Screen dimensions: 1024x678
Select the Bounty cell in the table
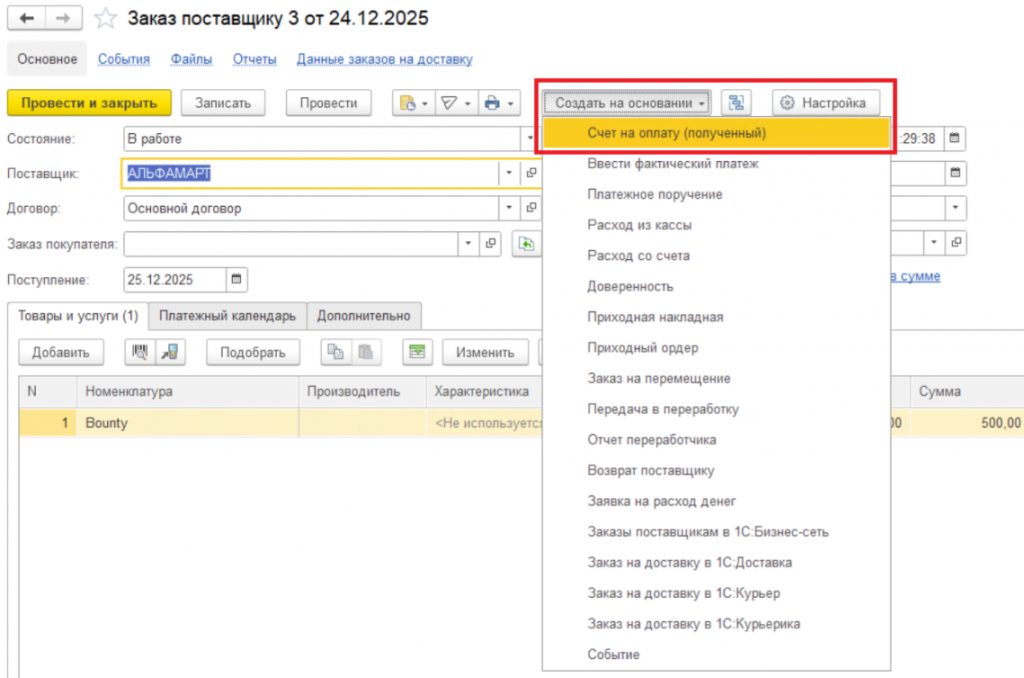pyautogui.click(x=187, y=423)
